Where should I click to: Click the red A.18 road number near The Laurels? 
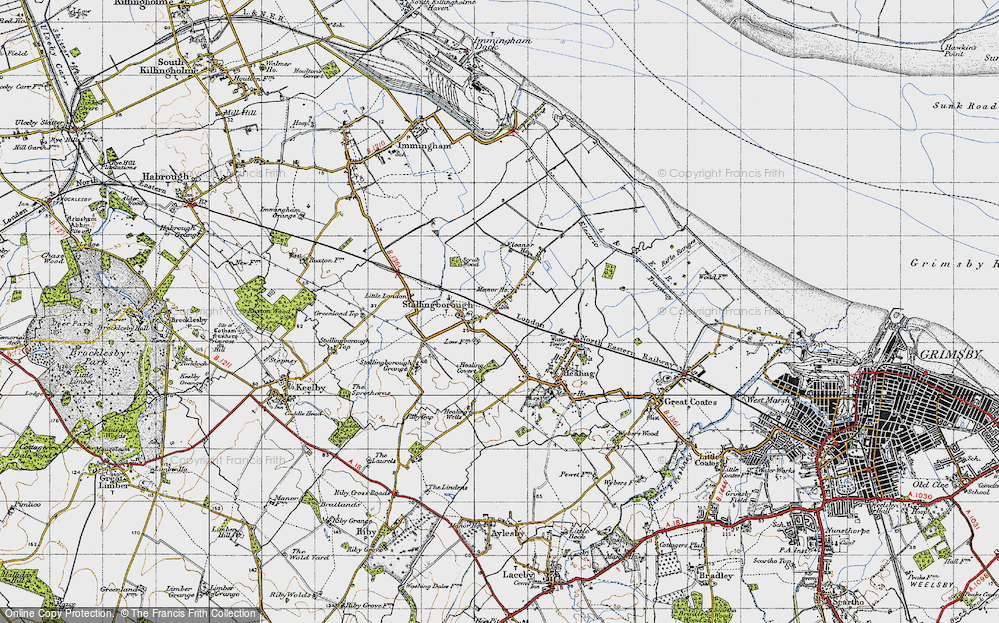tap(355, 465)
